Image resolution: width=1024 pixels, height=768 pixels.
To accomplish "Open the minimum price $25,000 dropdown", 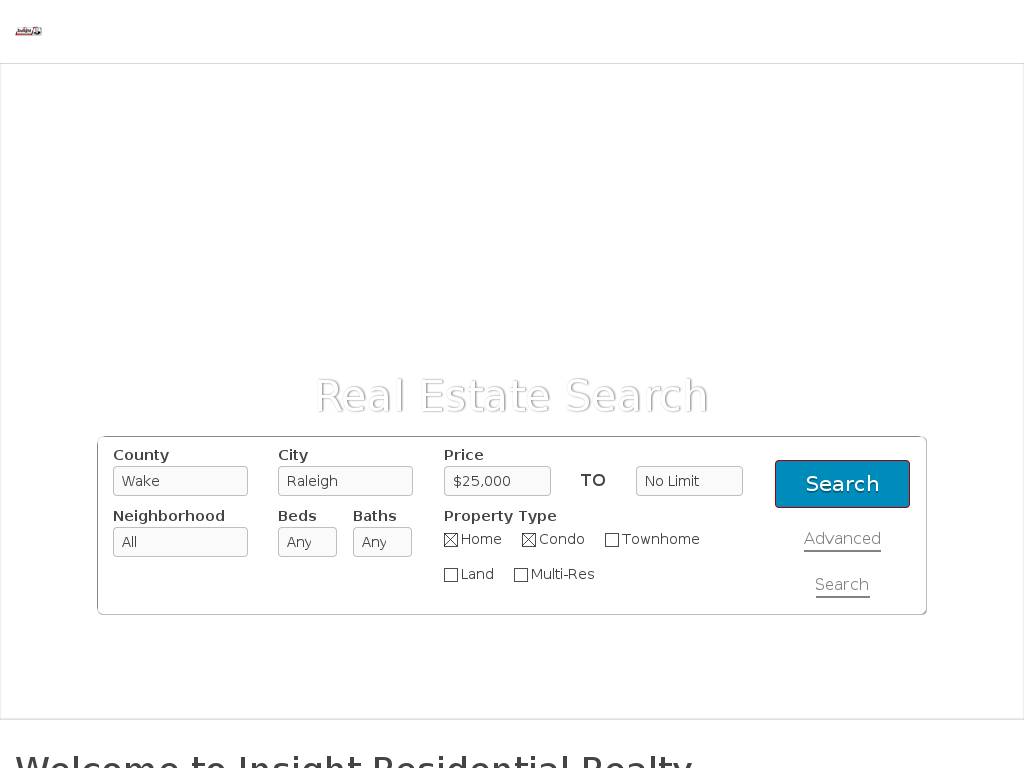I will tap(497, 481).
